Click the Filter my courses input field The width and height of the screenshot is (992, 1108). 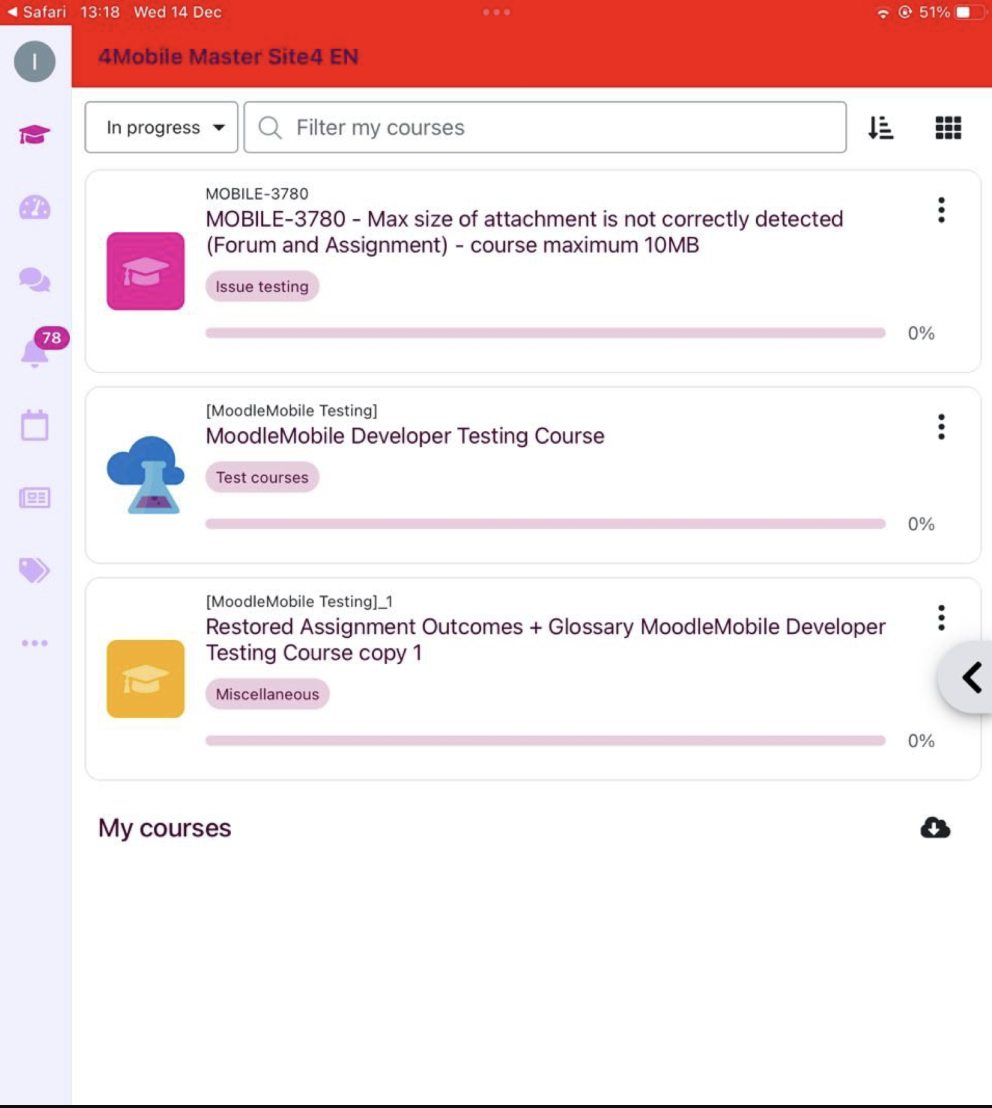pos(545,127)
